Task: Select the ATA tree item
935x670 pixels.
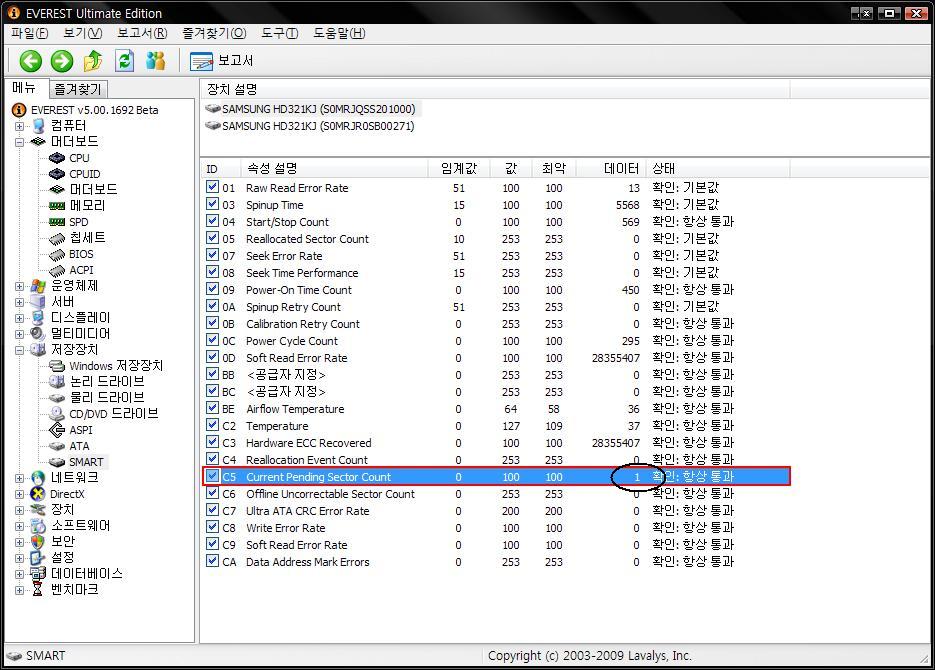Action: pyautogui.click(x=79, y=446)
